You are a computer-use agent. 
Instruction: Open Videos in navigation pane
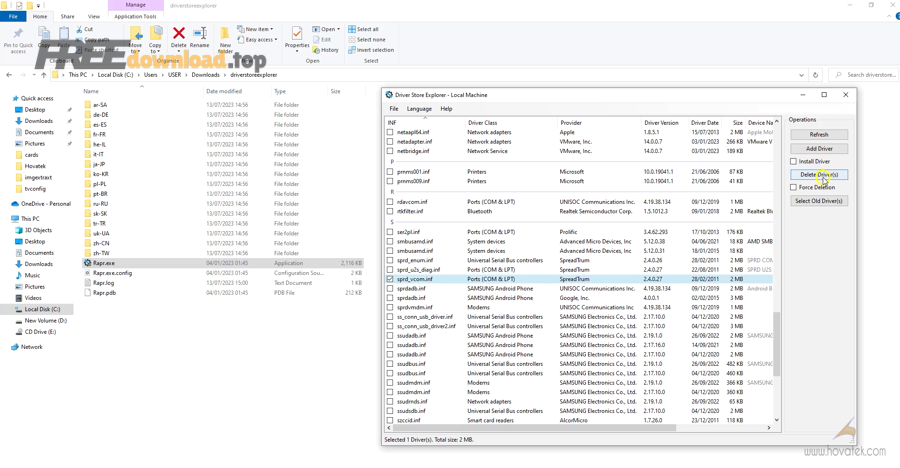pos(33,298)
